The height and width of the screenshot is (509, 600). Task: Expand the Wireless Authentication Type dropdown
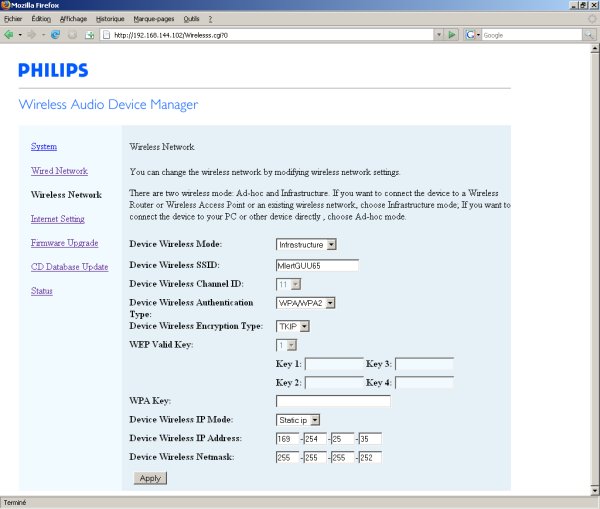(305, 303)
